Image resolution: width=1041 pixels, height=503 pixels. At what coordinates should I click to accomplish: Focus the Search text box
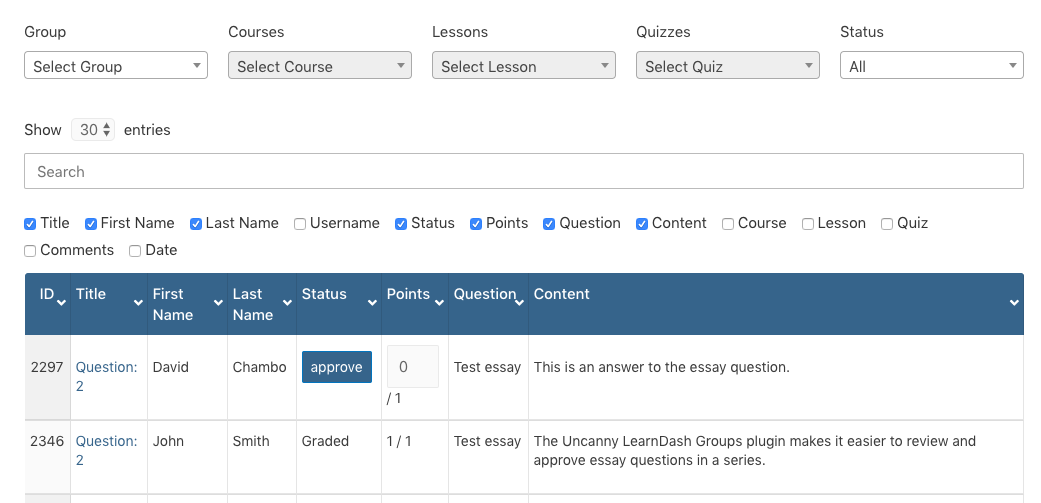coord(523,171)
